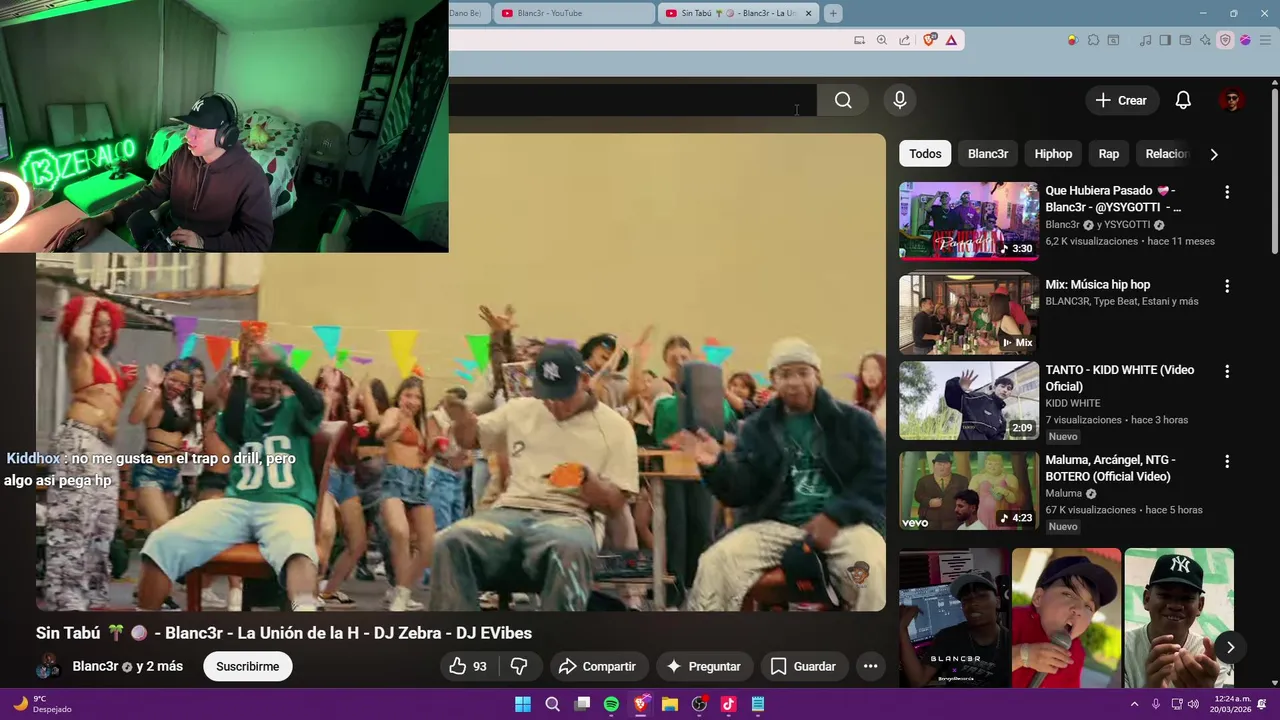Click the Sin Tabú video player
Viewport: 1280px width, 720px height.
pos(461,372)
